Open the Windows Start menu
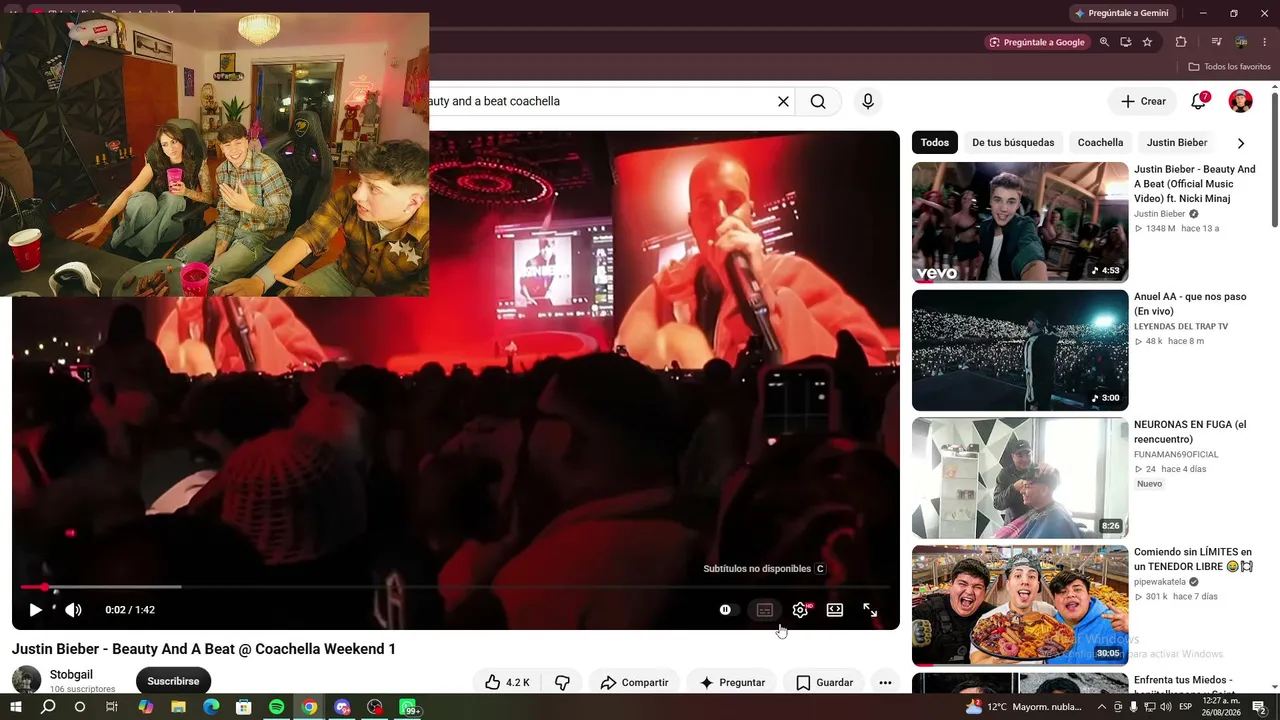1280x720 pixels. 15,707
